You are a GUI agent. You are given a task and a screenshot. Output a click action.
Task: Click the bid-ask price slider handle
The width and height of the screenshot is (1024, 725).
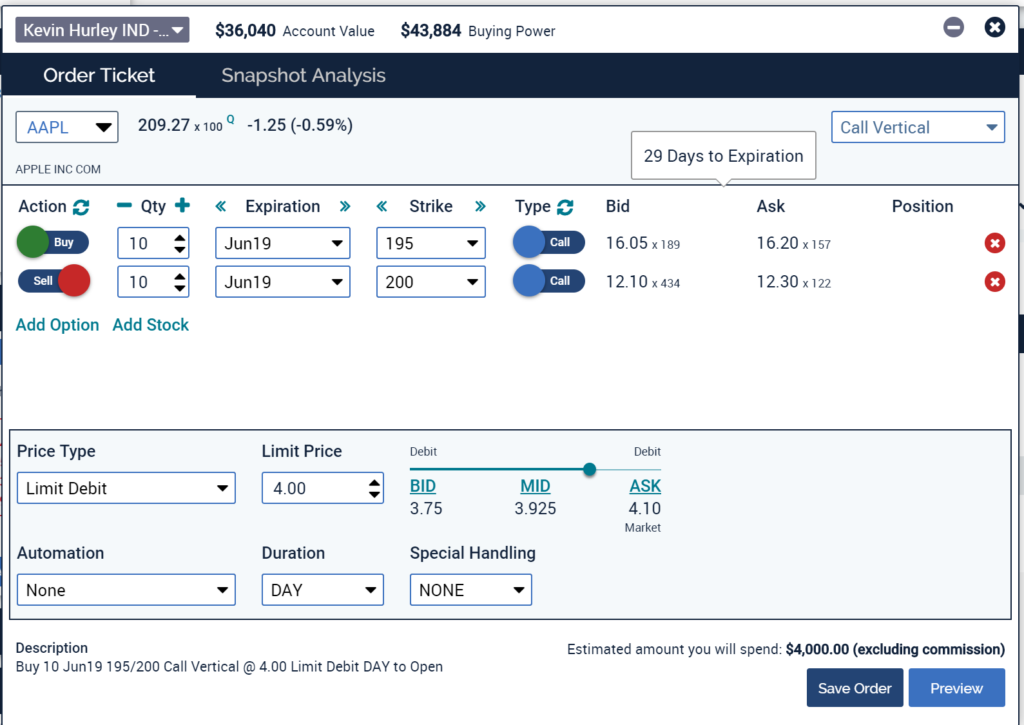[x=590, y=469]
